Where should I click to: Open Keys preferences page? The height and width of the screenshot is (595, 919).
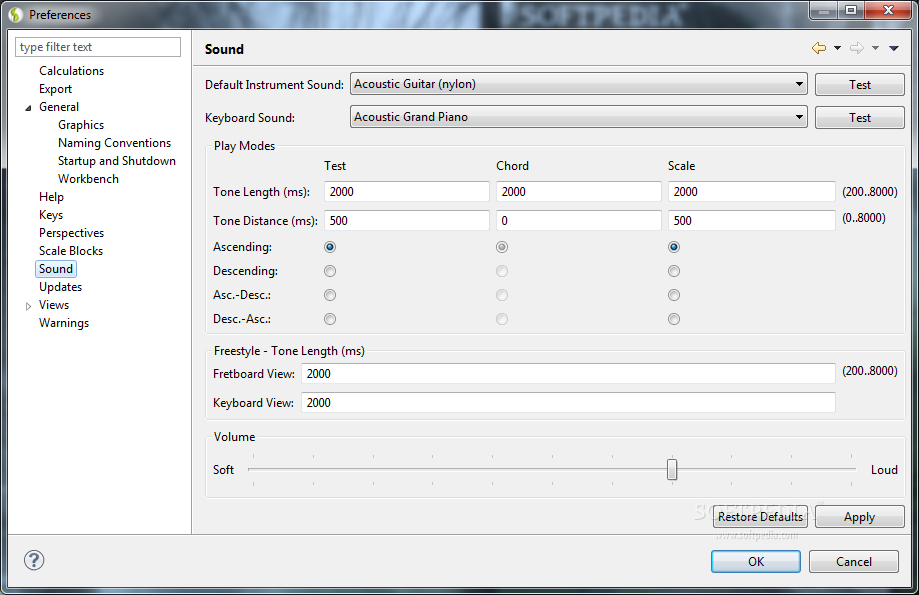pyautogui.click(x=50, y=215)
